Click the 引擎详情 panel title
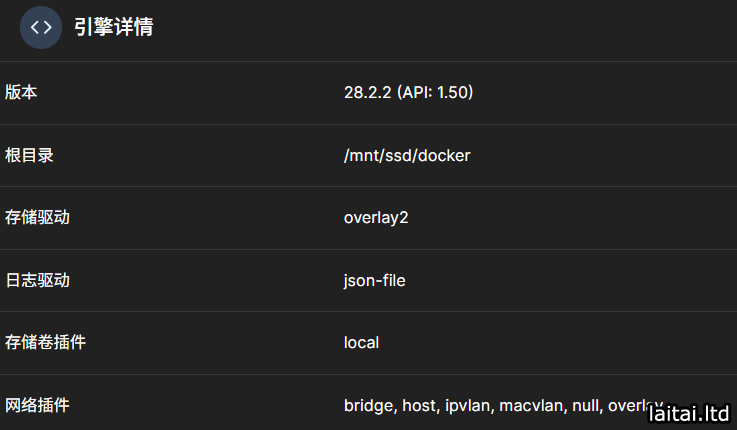Screen dimensions: 737x430 113,27
